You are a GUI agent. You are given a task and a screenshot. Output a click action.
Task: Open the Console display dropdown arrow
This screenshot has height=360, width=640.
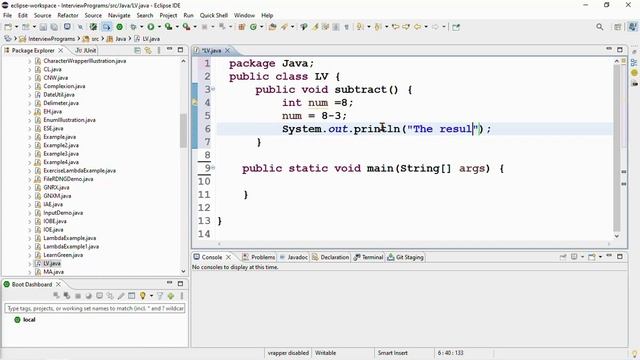582,257
